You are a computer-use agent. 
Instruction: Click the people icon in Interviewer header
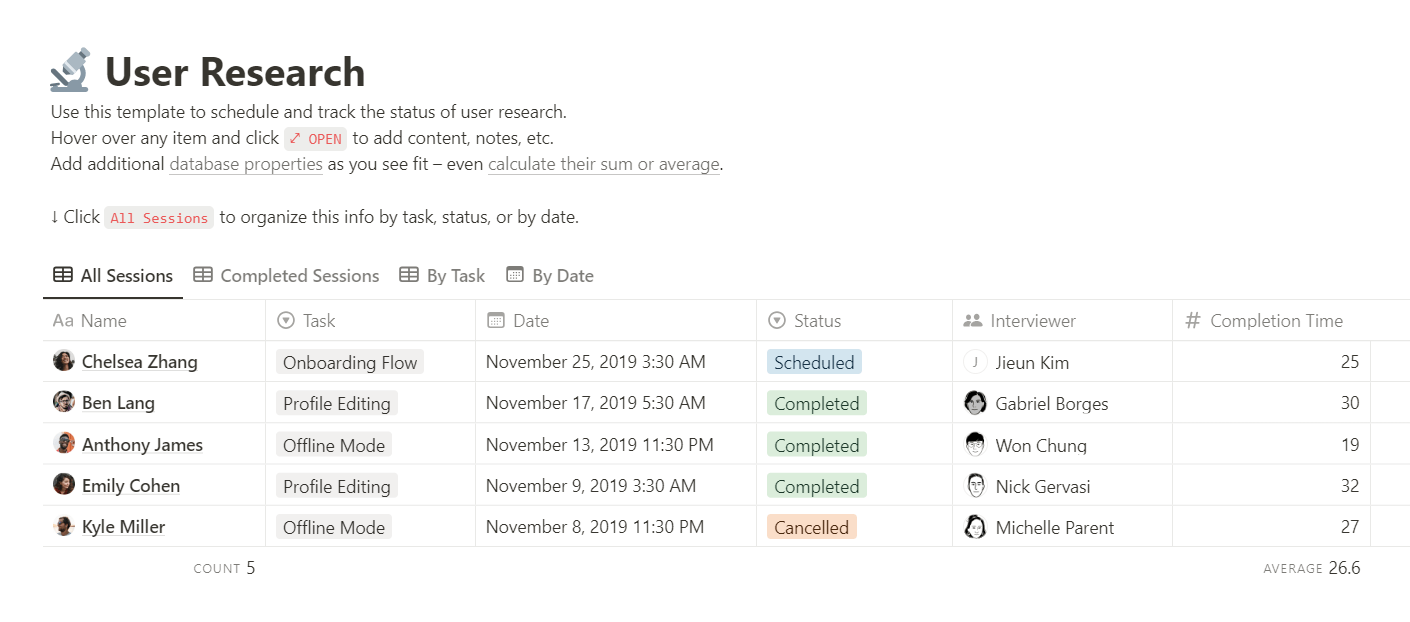coord(972,321)
